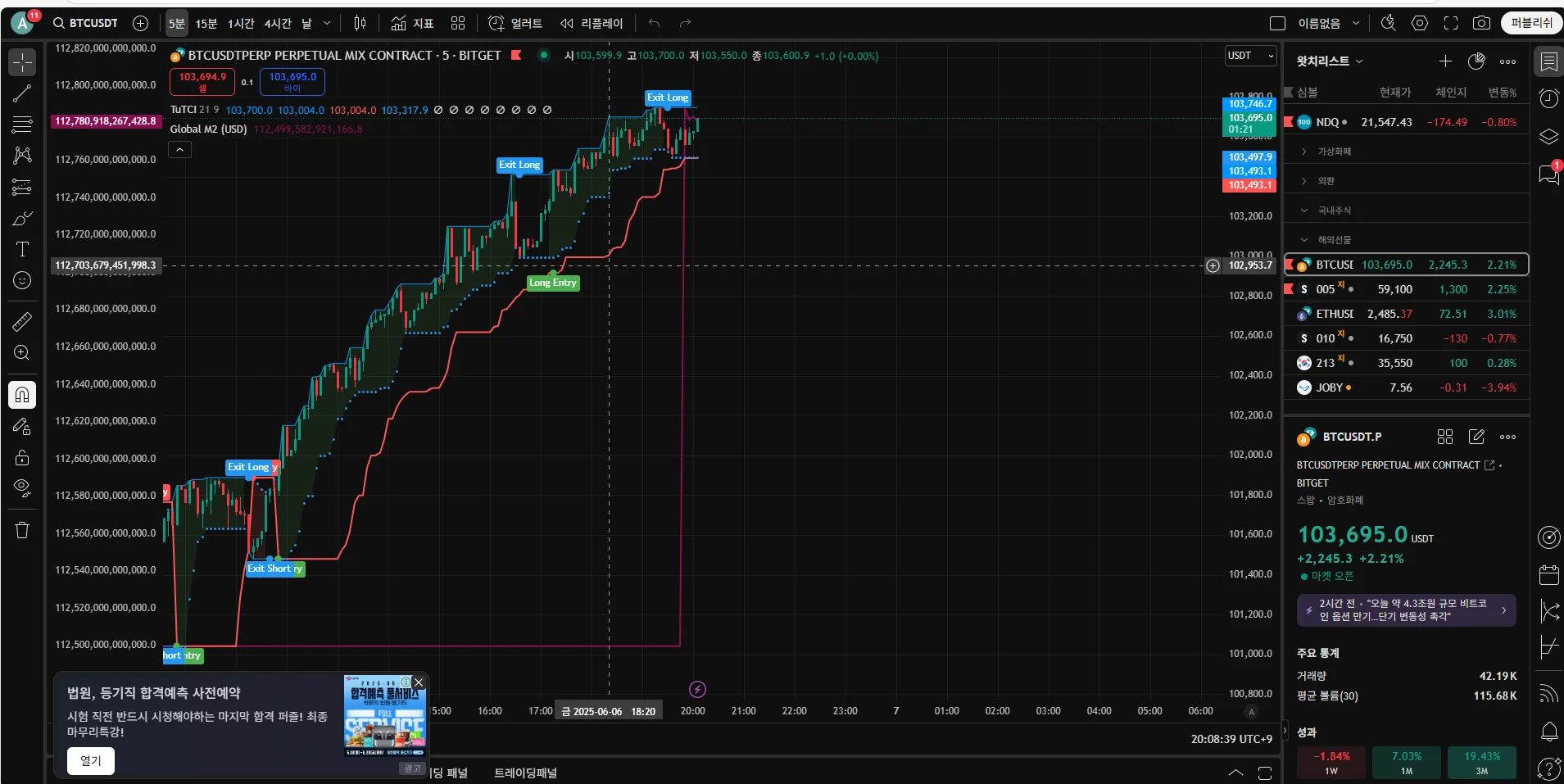Click the 103,694.9 sell button
Screen dimensions: 1564x784
(x=202, y=81)
